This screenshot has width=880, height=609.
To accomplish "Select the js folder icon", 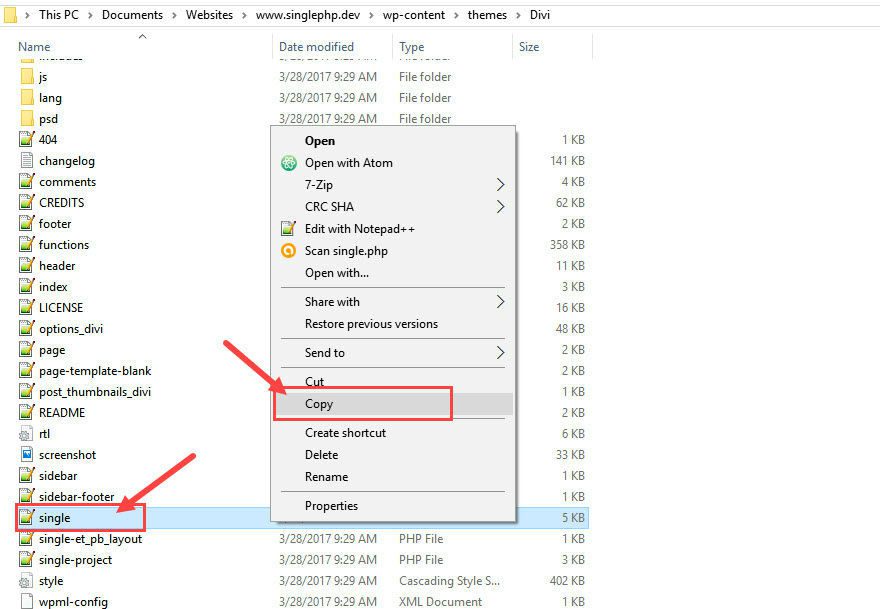I will 27,77.
